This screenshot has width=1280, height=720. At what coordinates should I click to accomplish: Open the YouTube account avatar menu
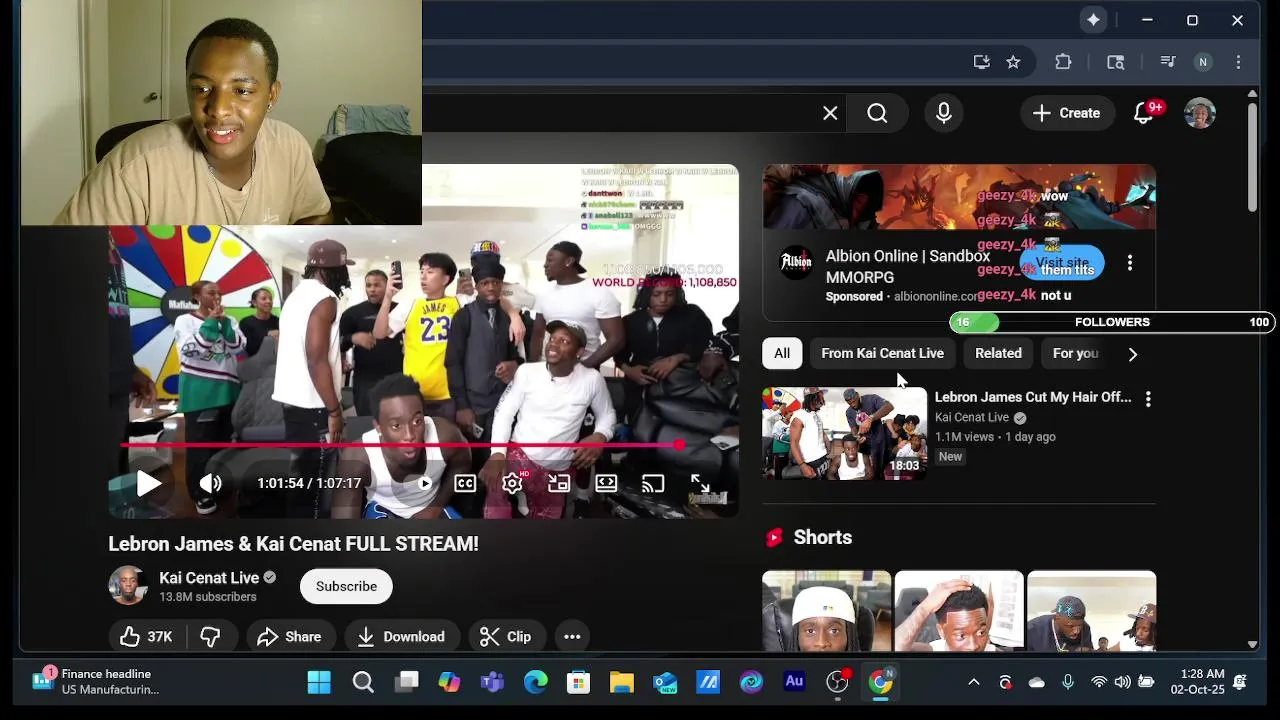(x=1200, y=113)
